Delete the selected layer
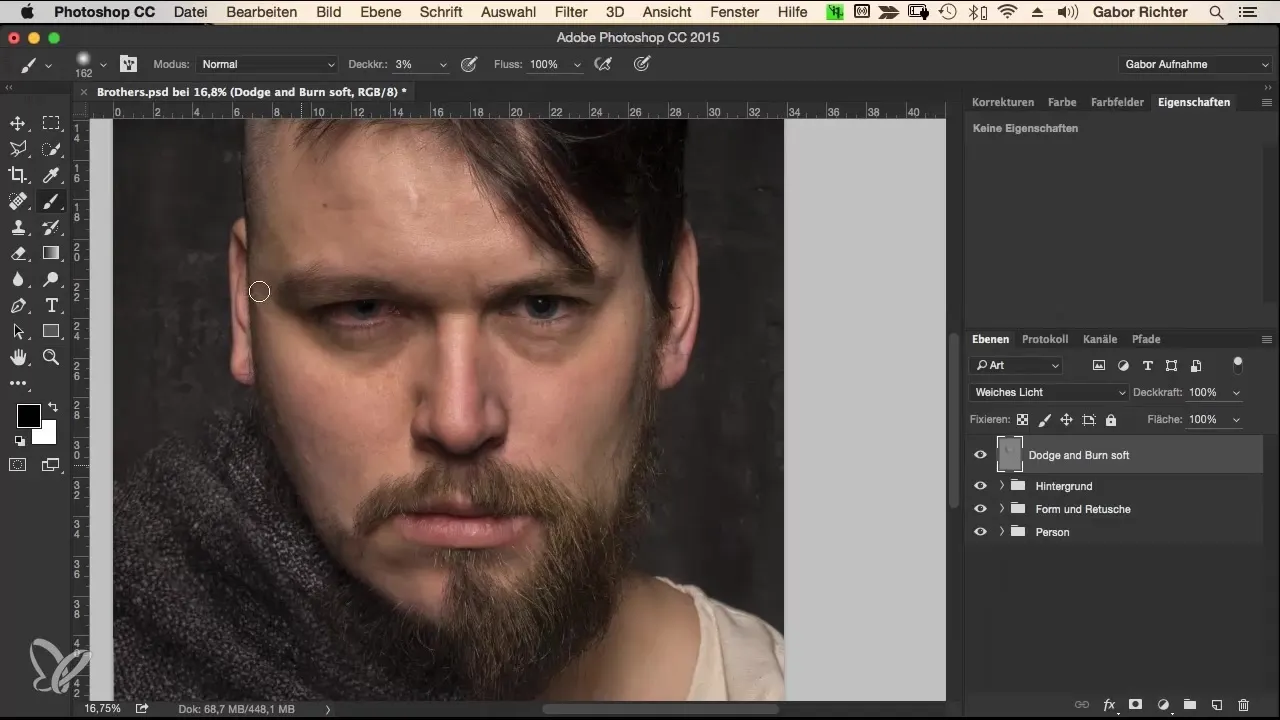 coord(1243,704)
